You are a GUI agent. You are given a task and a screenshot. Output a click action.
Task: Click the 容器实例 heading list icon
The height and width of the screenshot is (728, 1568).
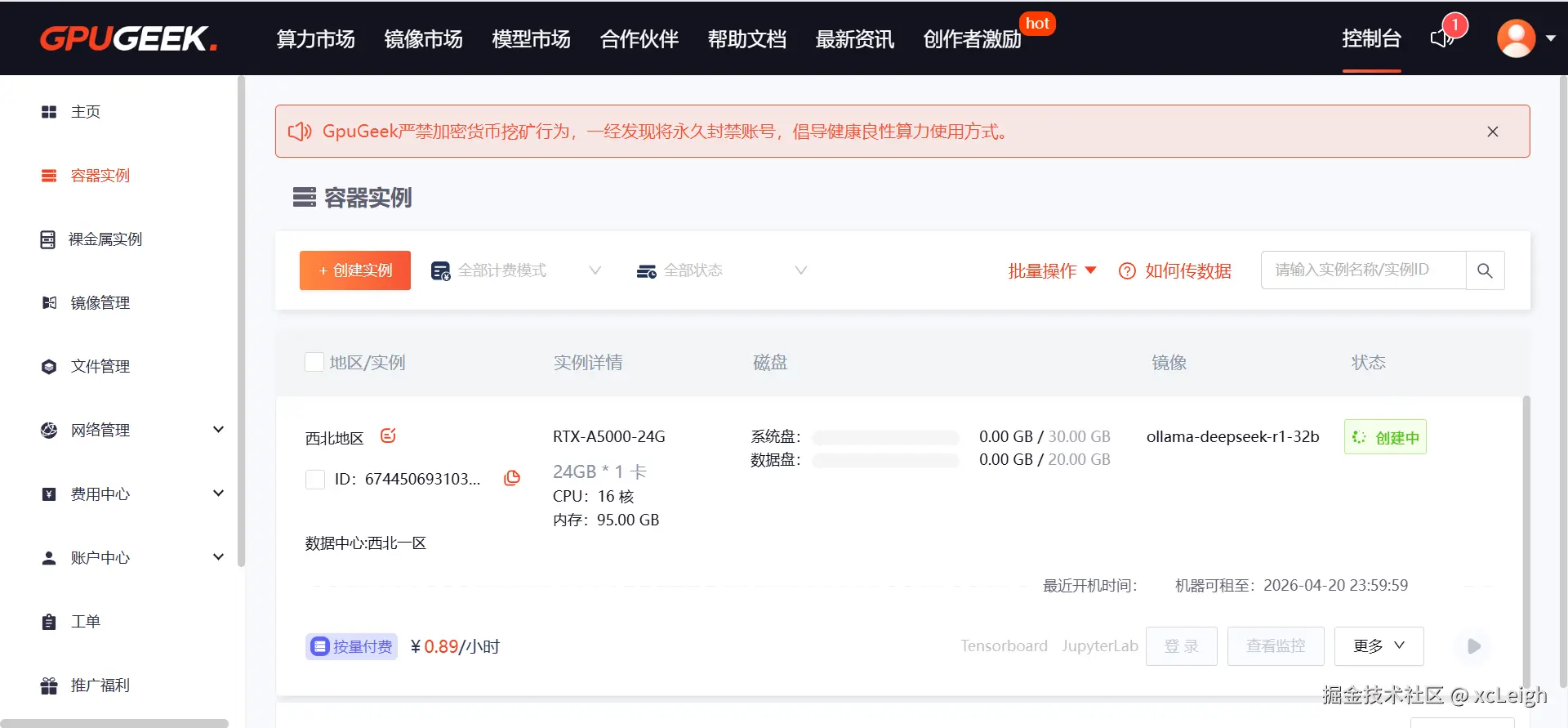pos(305,197)
